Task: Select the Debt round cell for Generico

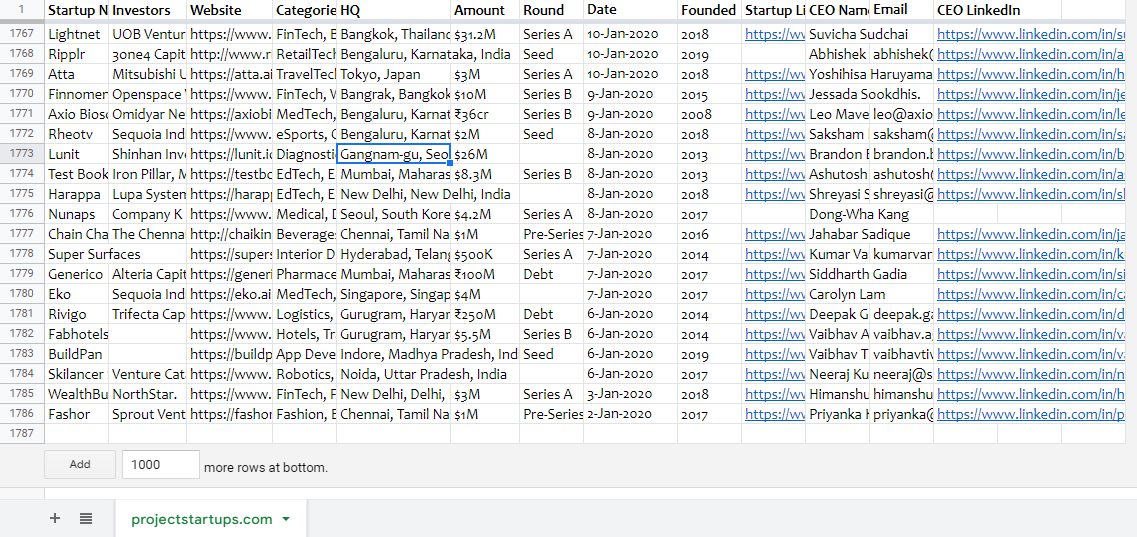Action: coord(552,274)
